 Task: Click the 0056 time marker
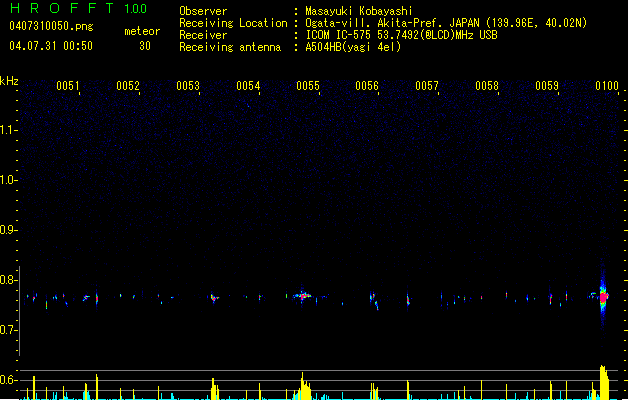coord(367,86)
